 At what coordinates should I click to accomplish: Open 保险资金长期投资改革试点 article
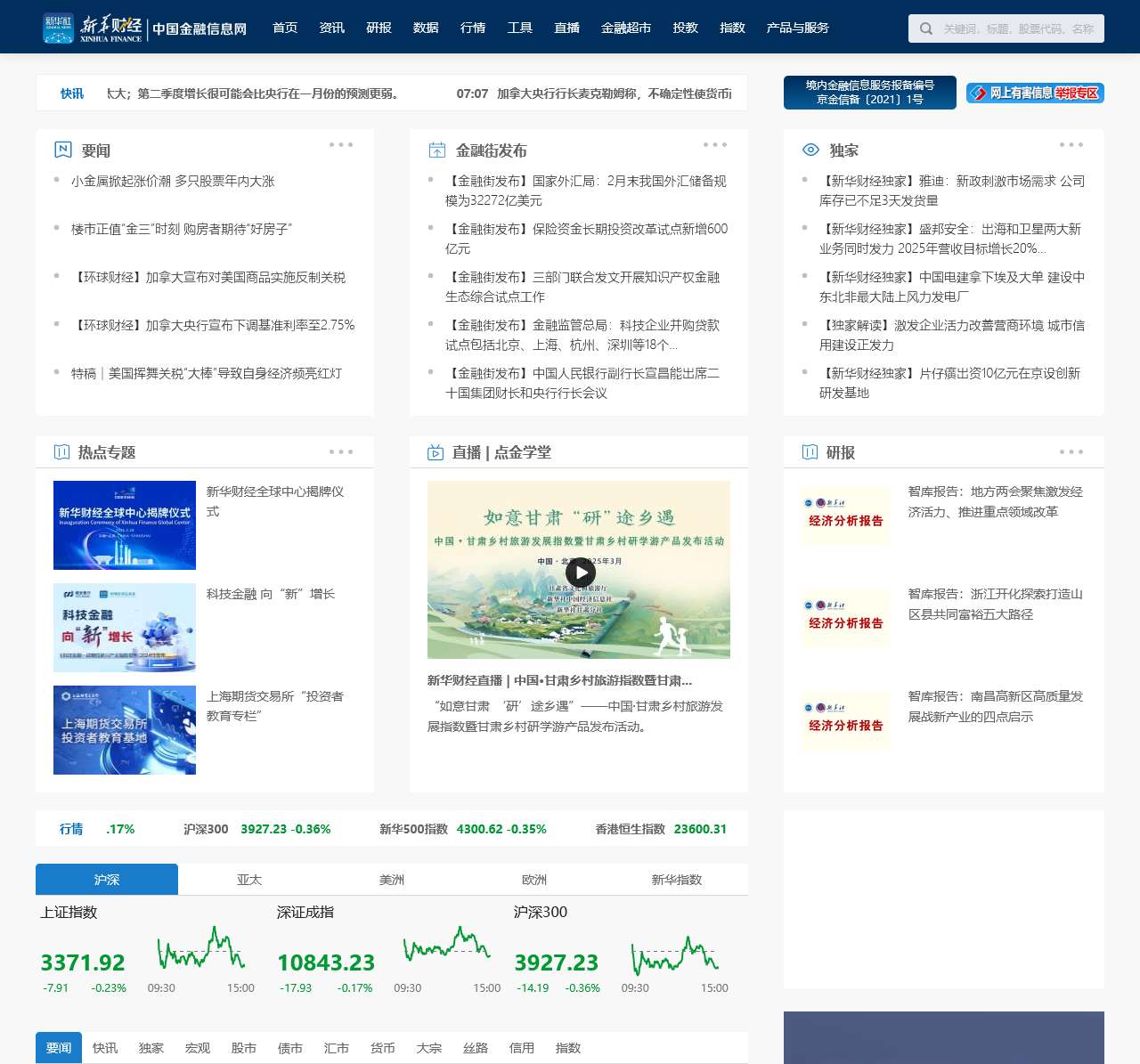(586, 239)
